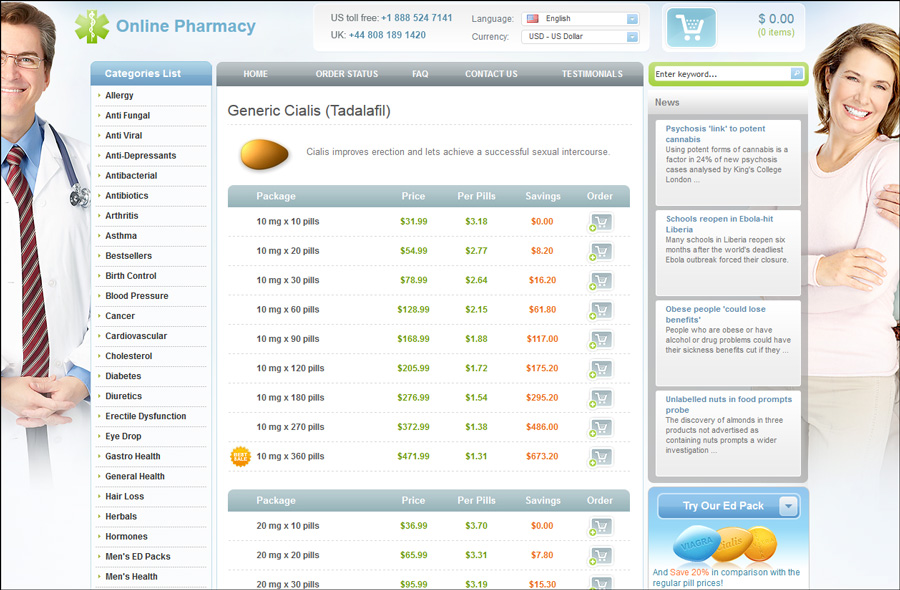Viewport: 900px width, 590px height.
Task: Open Men's Health category
Action: coord(131,577)
